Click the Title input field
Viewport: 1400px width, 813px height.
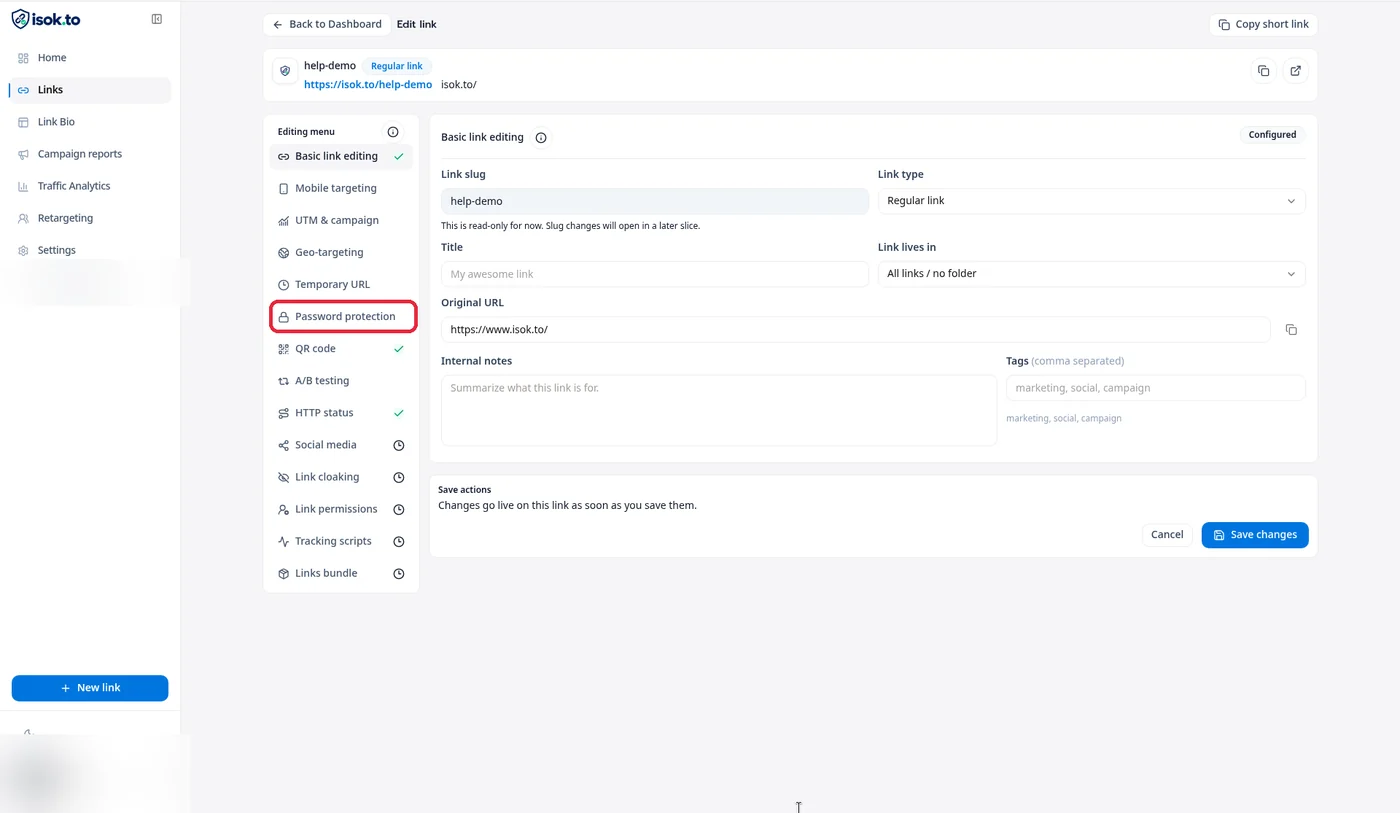[654, 274]
